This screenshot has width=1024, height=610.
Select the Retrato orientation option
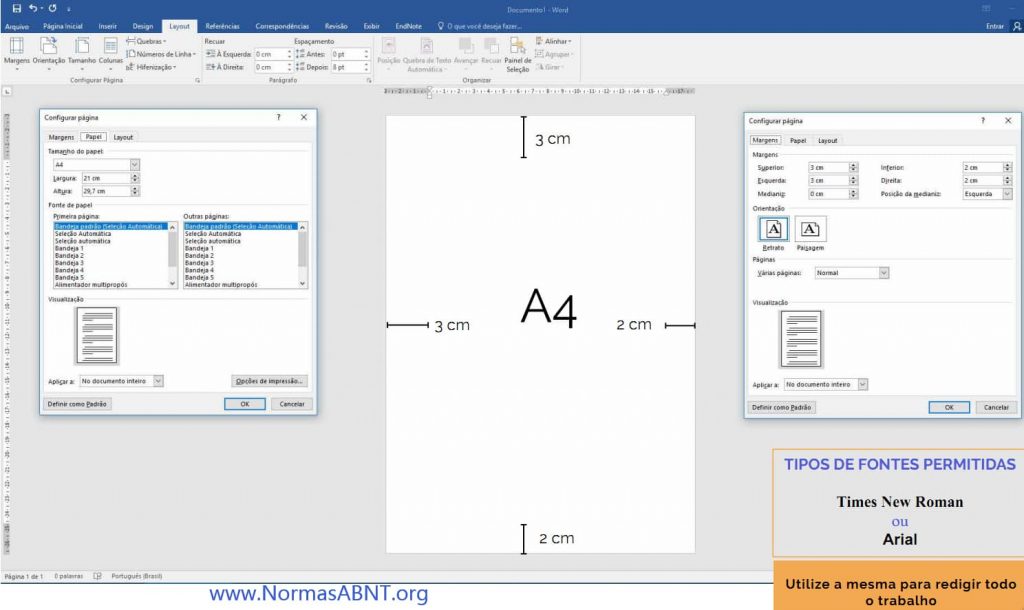[773, 231]
